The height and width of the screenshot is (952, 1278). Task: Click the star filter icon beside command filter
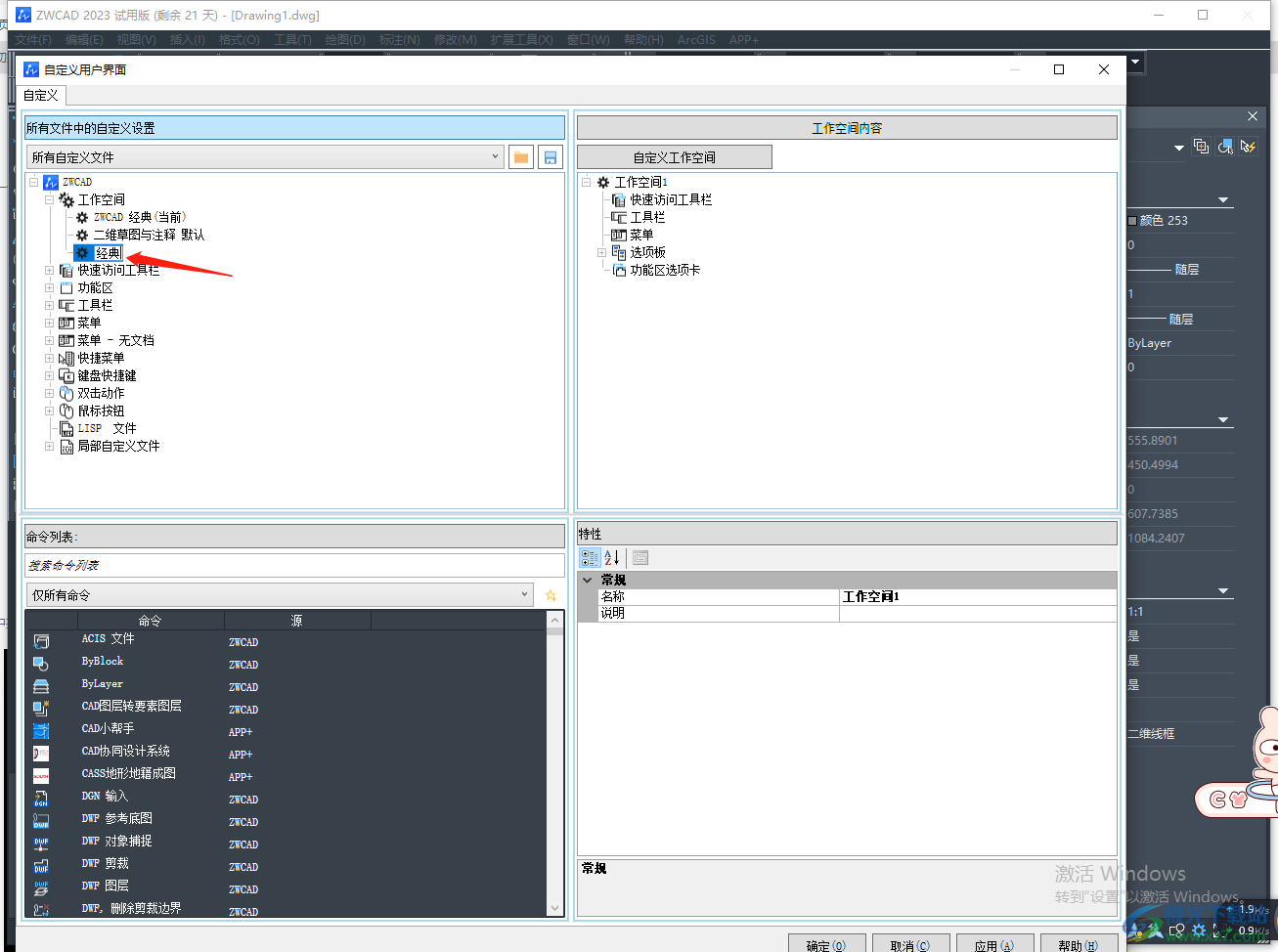pyautogui.click(x=551, y=595)
